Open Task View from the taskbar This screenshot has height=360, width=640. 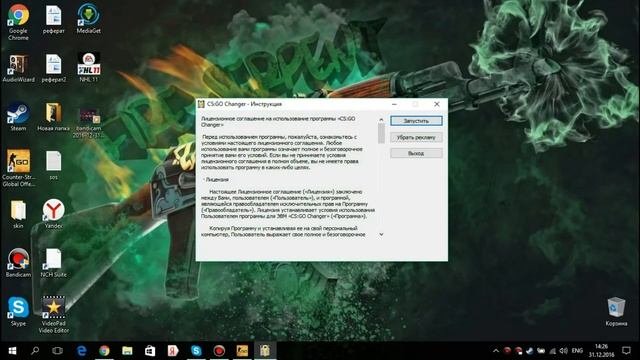click(58, 351)
